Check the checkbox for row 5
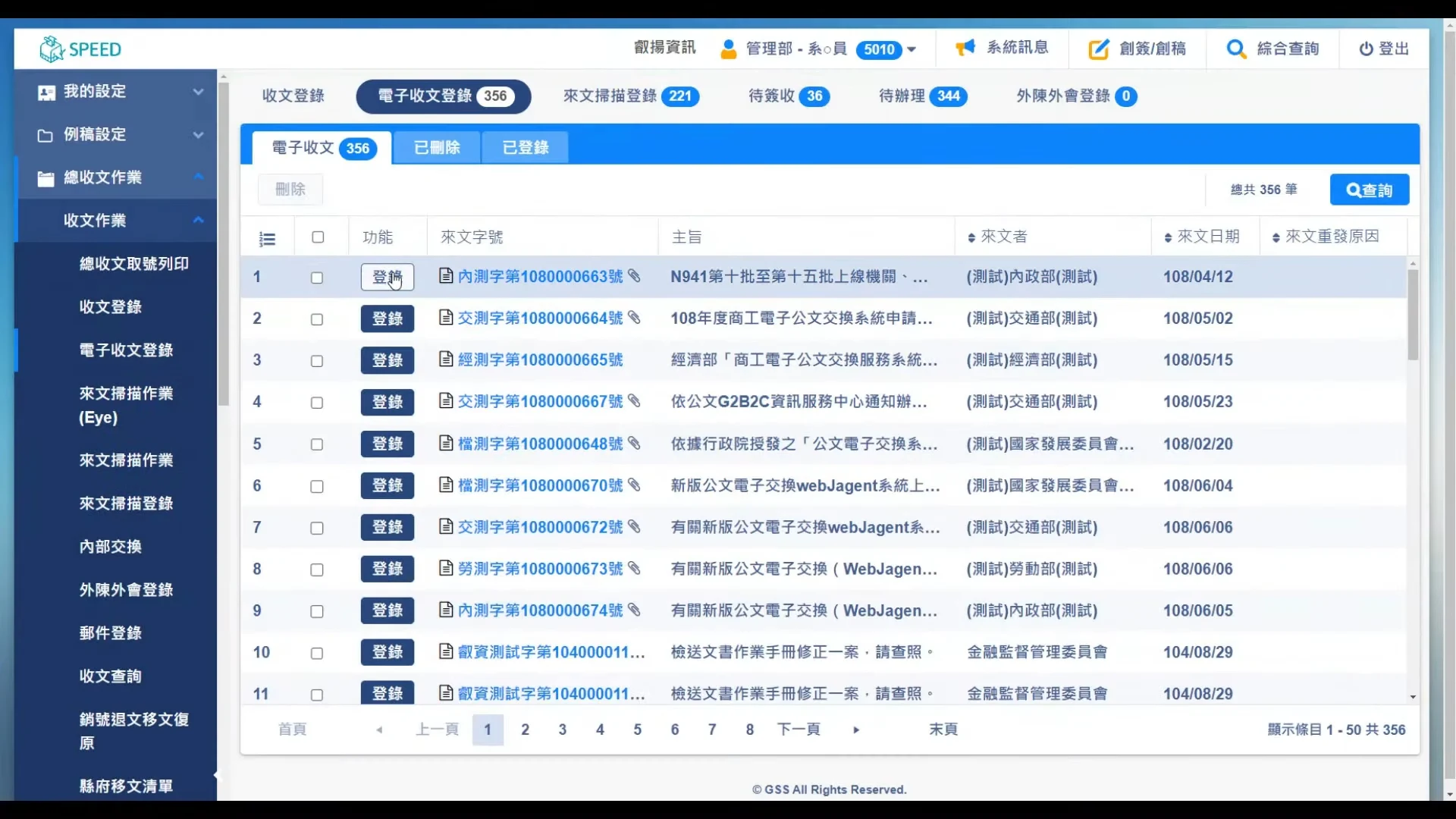Image resolution: width=1456 pixels, height=819 pixels. (x=317, y=445)
